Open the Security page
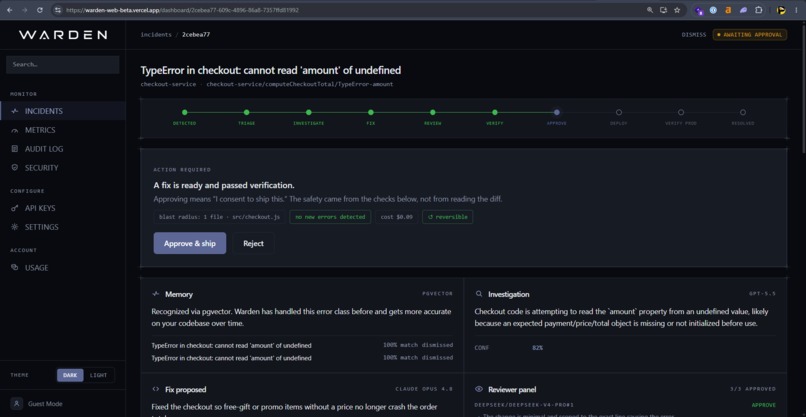Image resolution: width=806 pixels, height=417 pixels. [63, 168]
